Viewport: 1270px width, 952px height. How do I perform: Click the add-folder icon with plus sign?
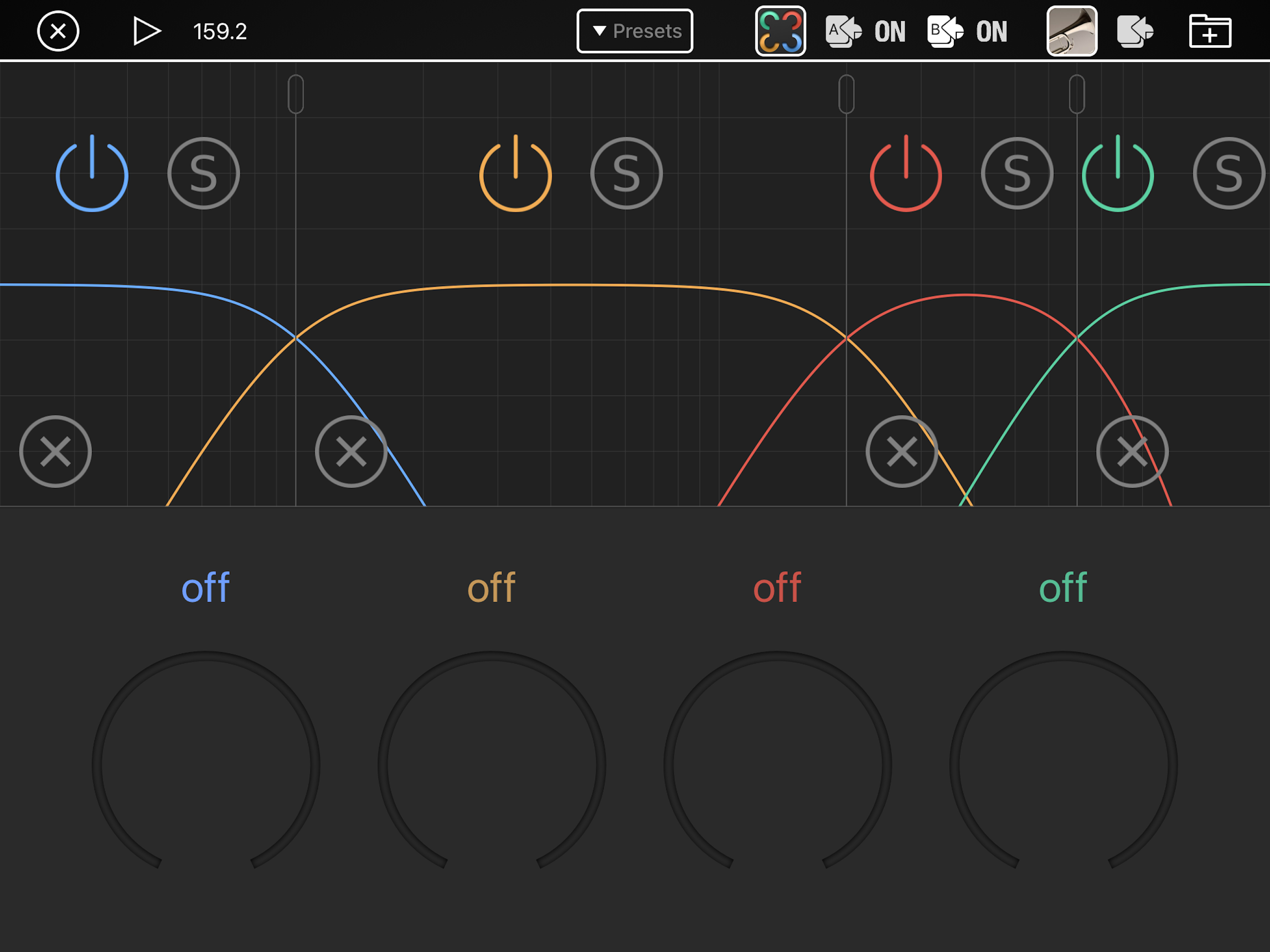pyautogui.click(x=1210, y=31)
